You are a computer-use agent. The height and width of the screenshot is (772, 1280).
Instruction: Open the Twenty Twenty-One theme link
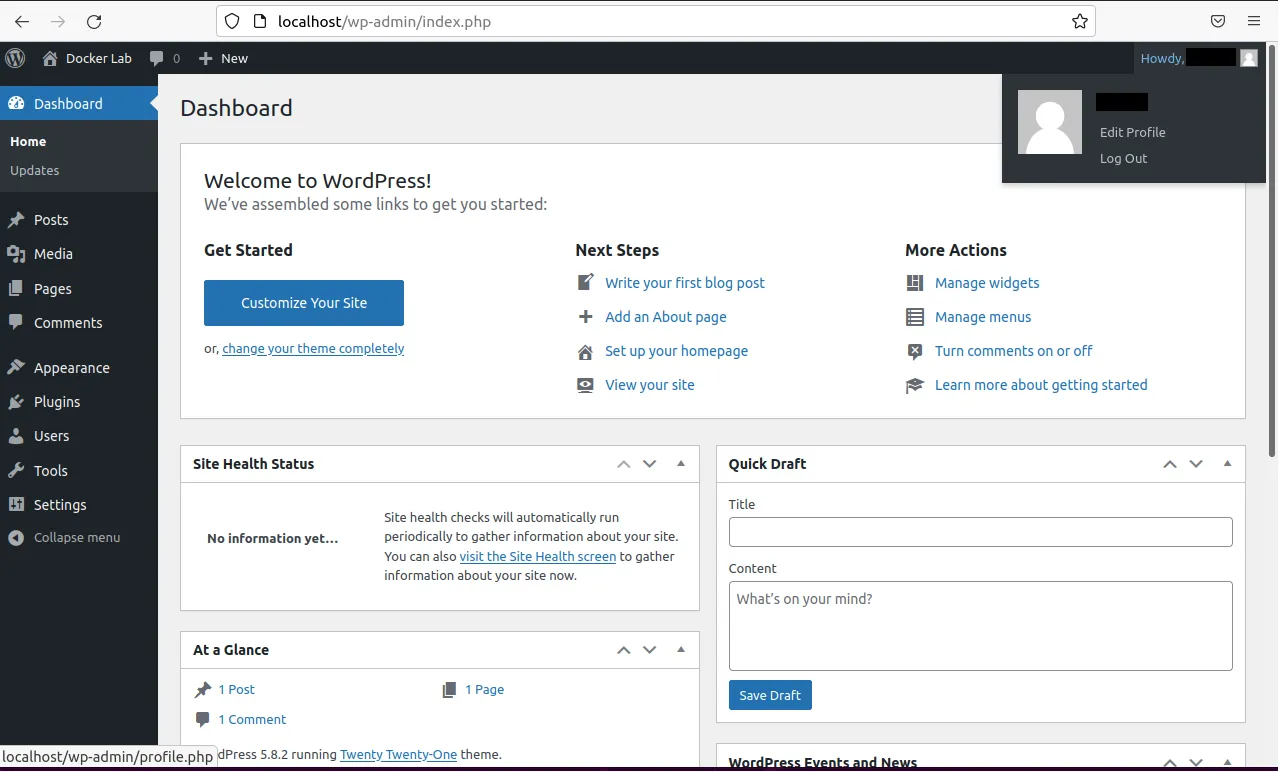point(398,755)
